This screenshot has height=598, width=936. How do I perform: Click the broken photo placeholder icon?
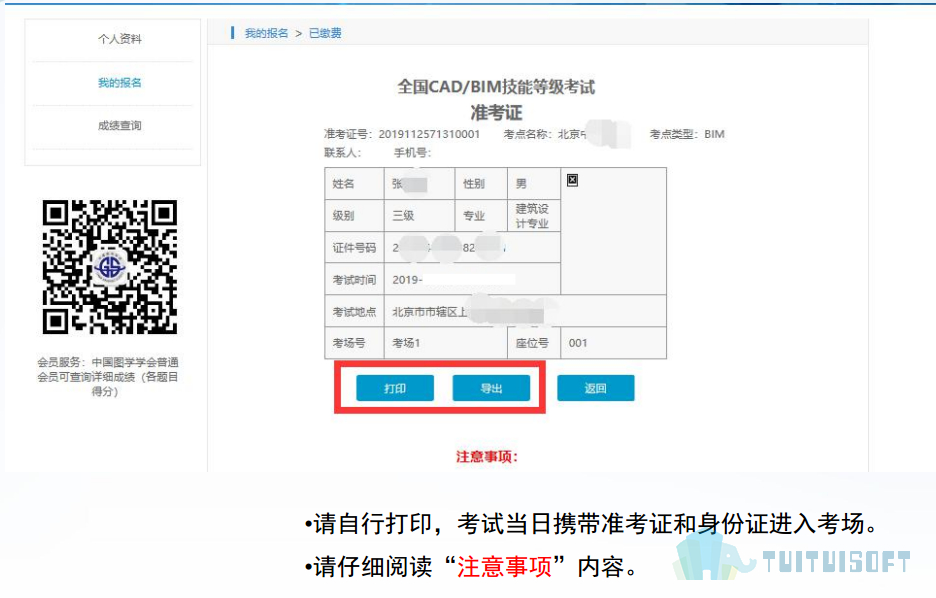[572, 180]
